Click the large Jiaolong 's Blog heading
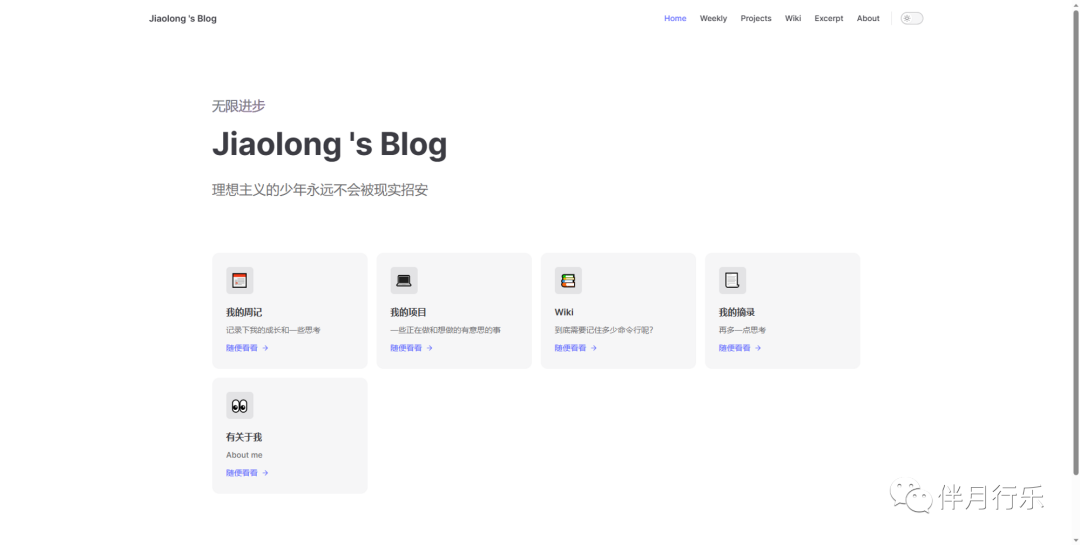This screenshot has width=1080, height=545. point(329,144)
